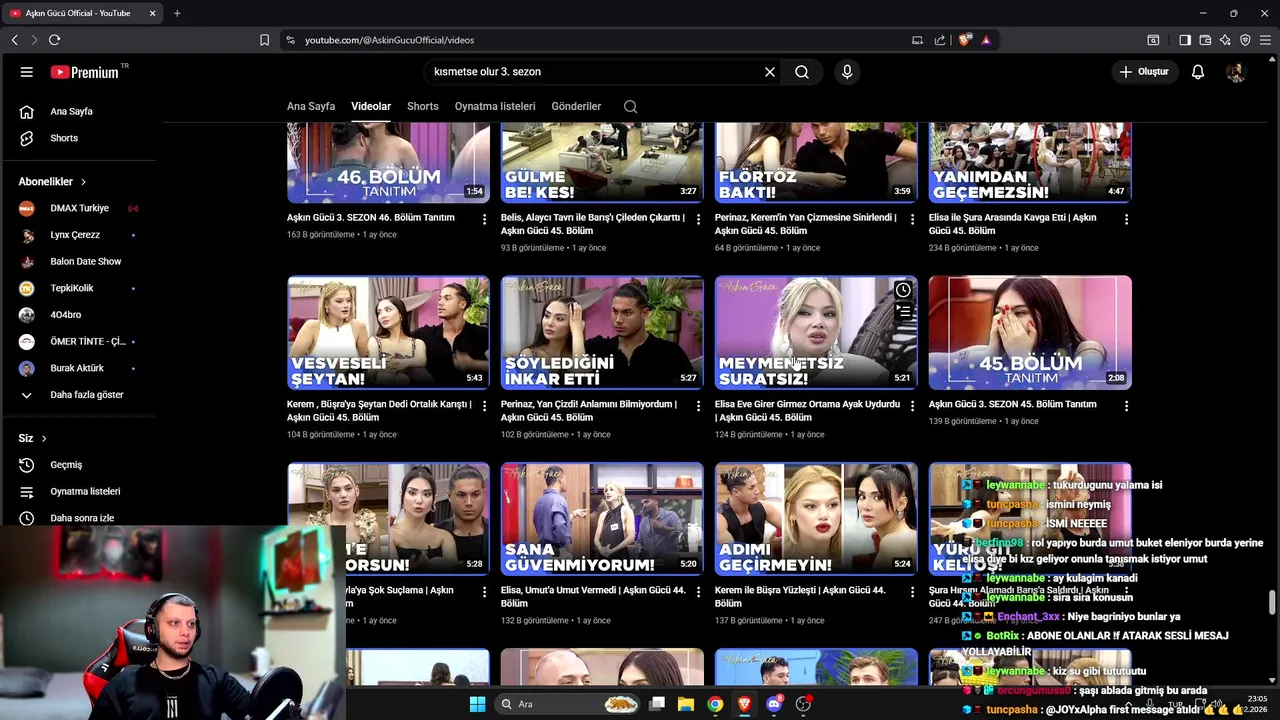Image resolution: width=1280 pixels, height=720 pixels.
Task: Reload the page
Action: (55, 40)
